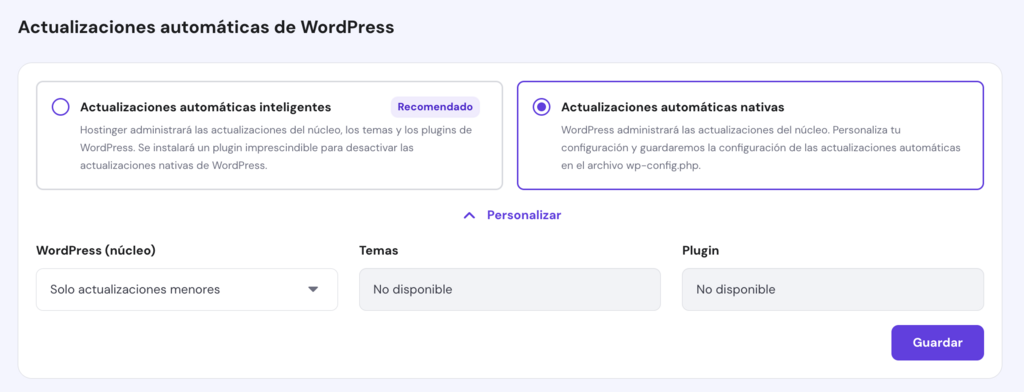Click the Plugin No disponible field
Image resolution: width=1024 pixels, height=392 pixels.
click(833, 289)
